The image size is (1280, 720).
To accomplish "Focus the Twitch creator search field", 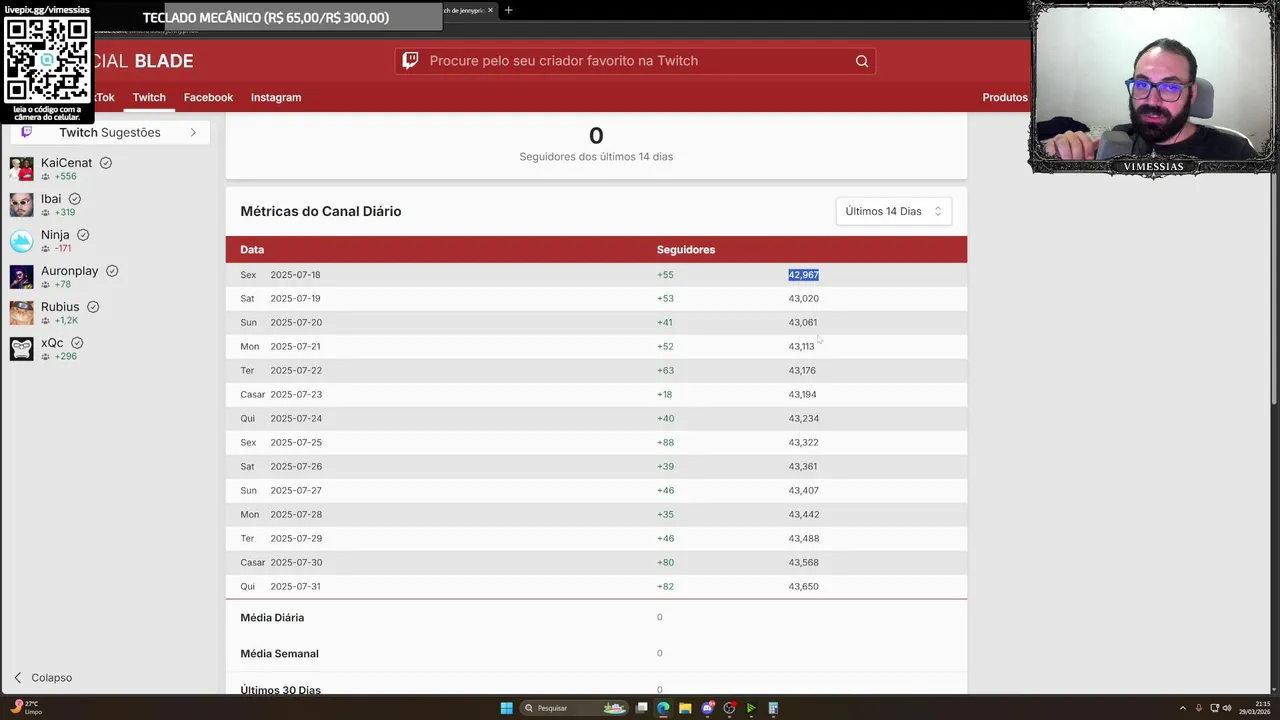I will [x=635, y=61].
